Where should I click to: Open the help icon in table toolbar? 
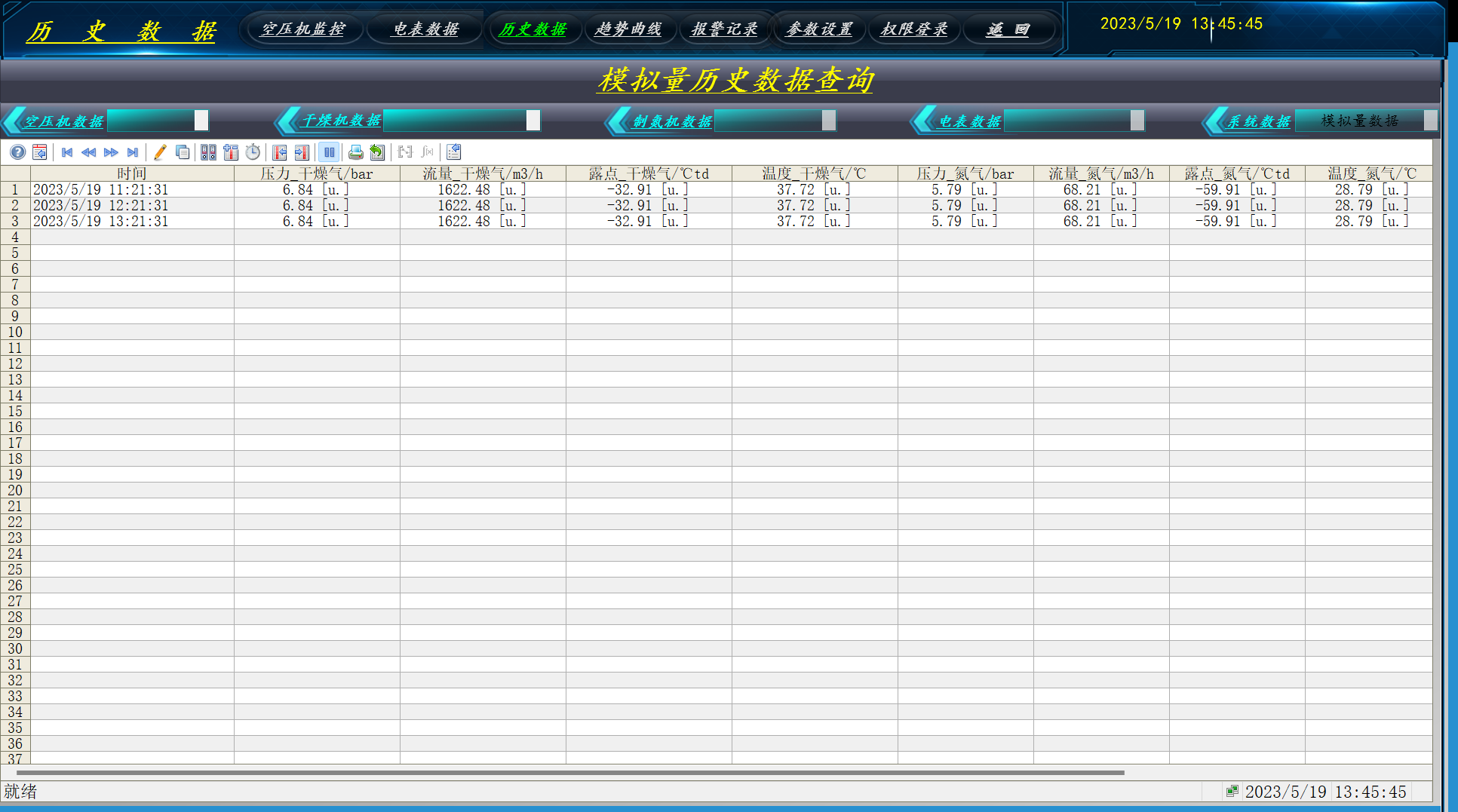click(17, 152)
